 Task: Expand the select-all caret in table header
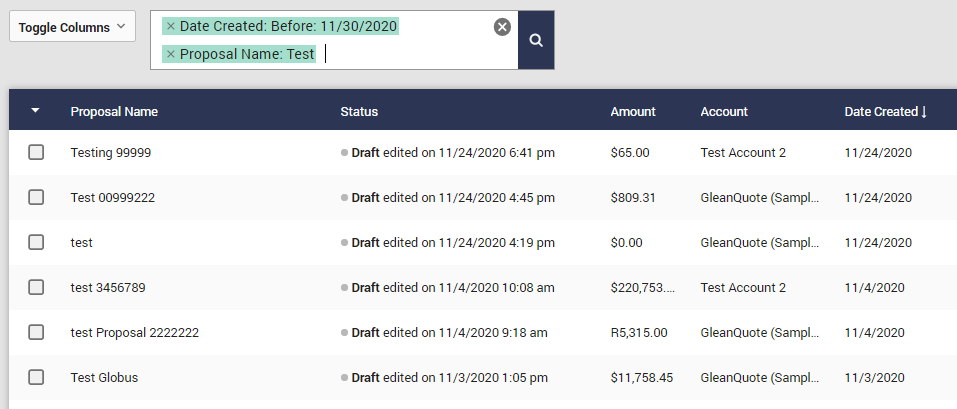click(36, 111)
